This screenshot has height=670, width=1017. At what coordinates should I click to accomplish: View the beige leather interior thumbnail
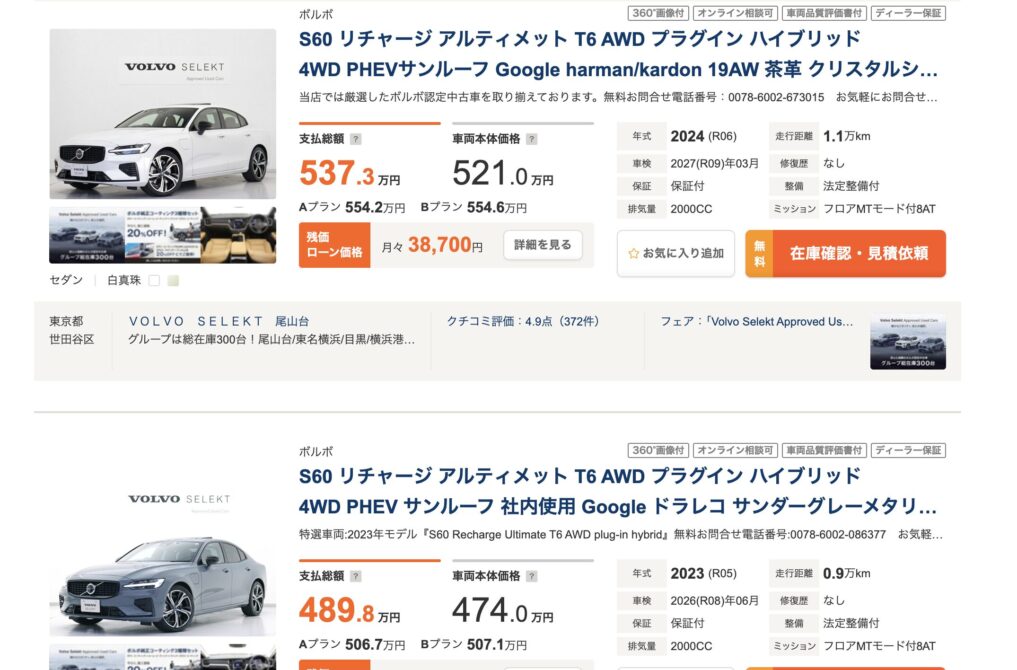[238, 236]
